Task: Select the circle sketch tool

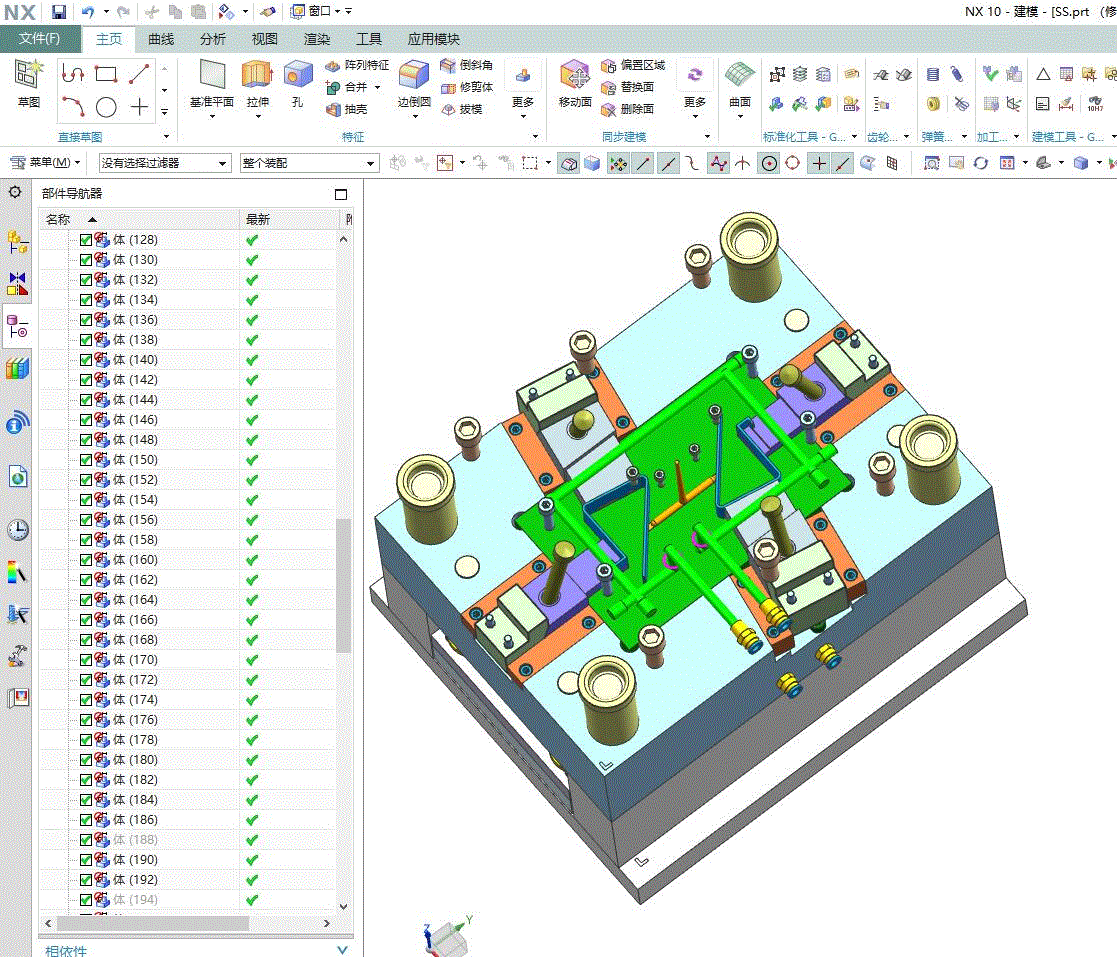Action: tap(106, 107)
